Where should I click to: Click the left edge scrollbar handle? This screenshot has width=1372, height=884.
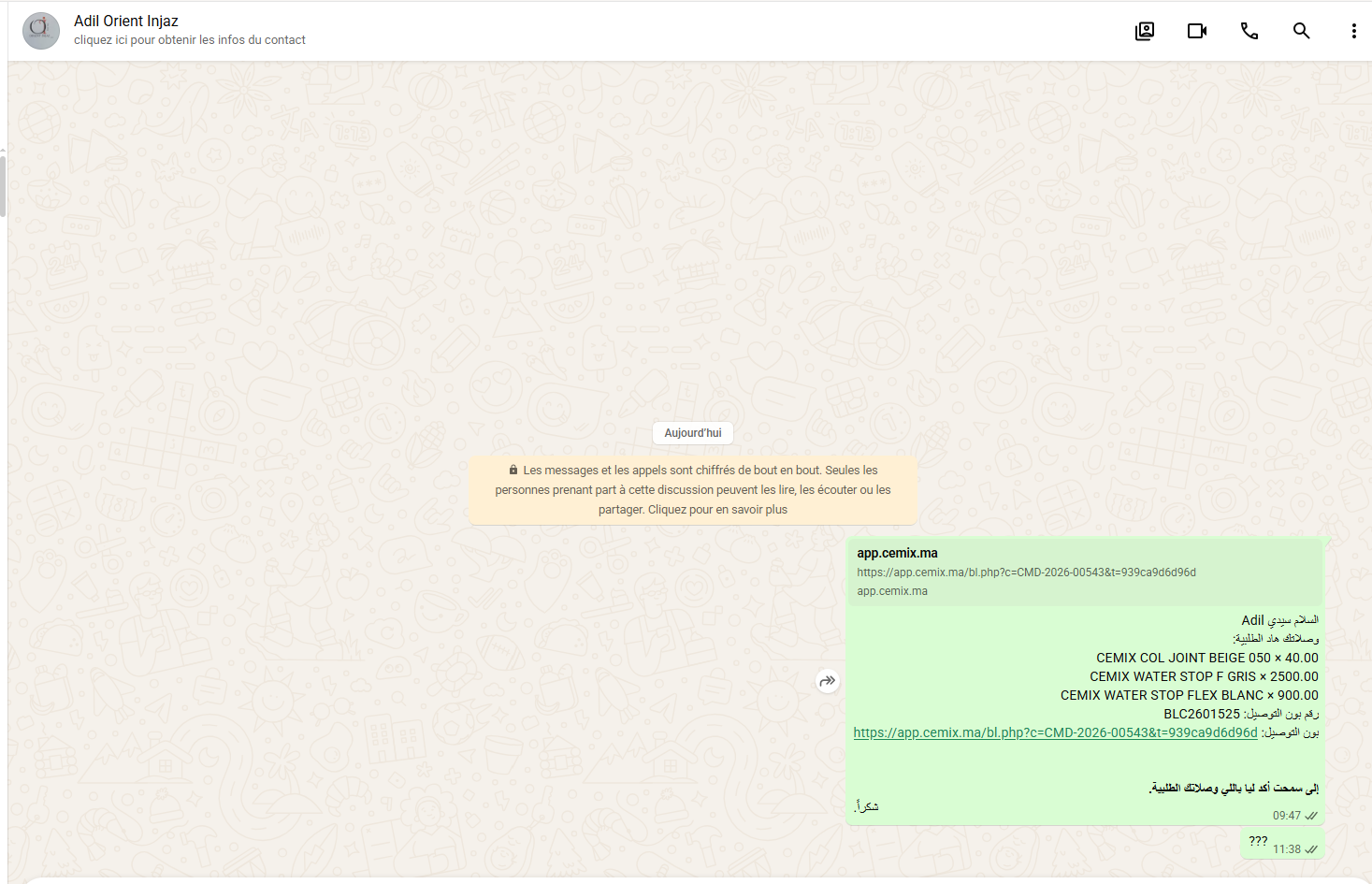pos(3,185)
